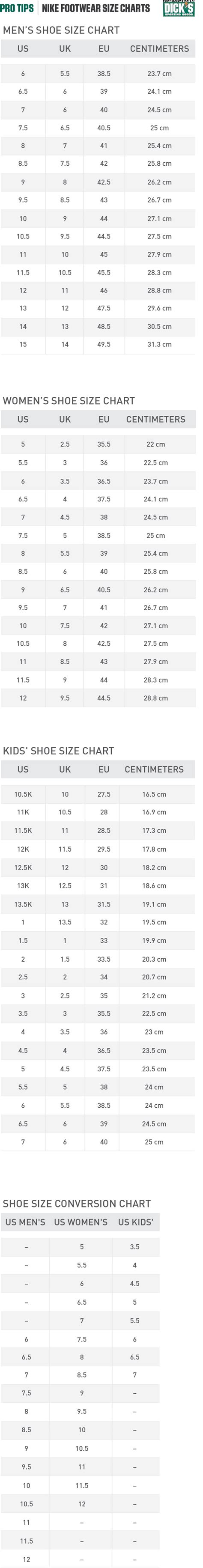
Task: Click the UK column header in women's chart
Action: pos(65,419)
